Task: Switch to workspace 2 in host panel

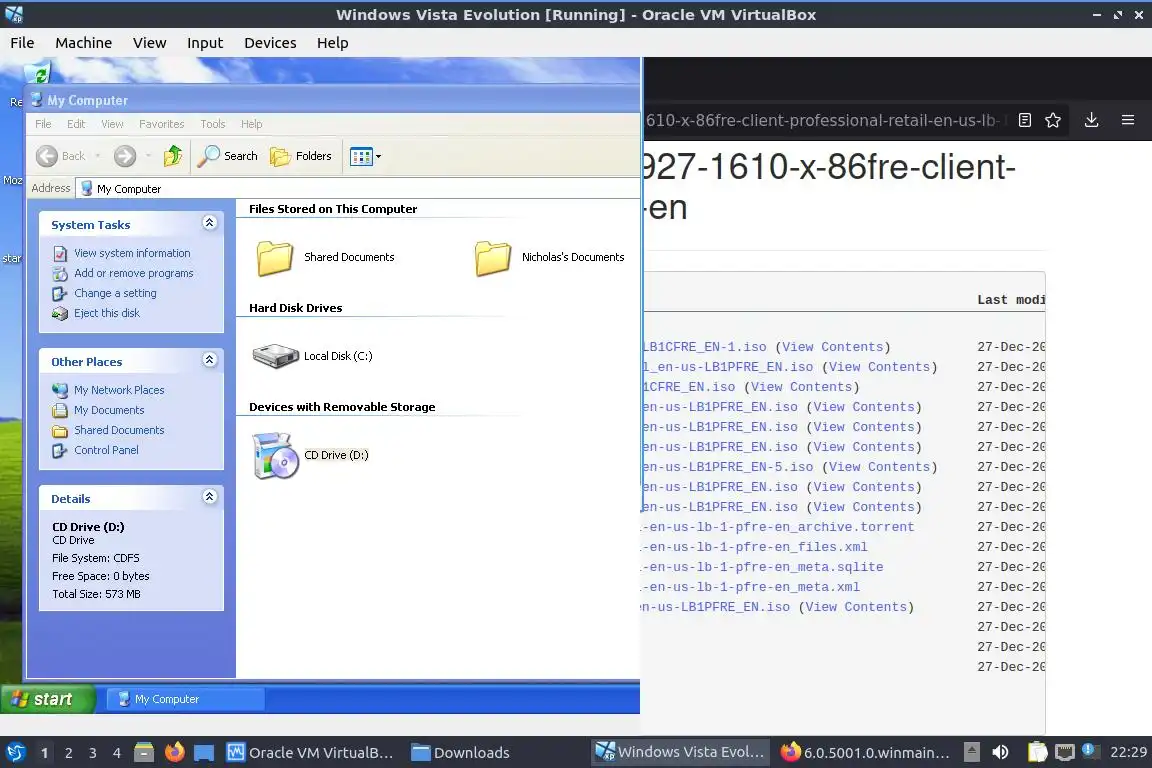Action: tap(68, 753)
